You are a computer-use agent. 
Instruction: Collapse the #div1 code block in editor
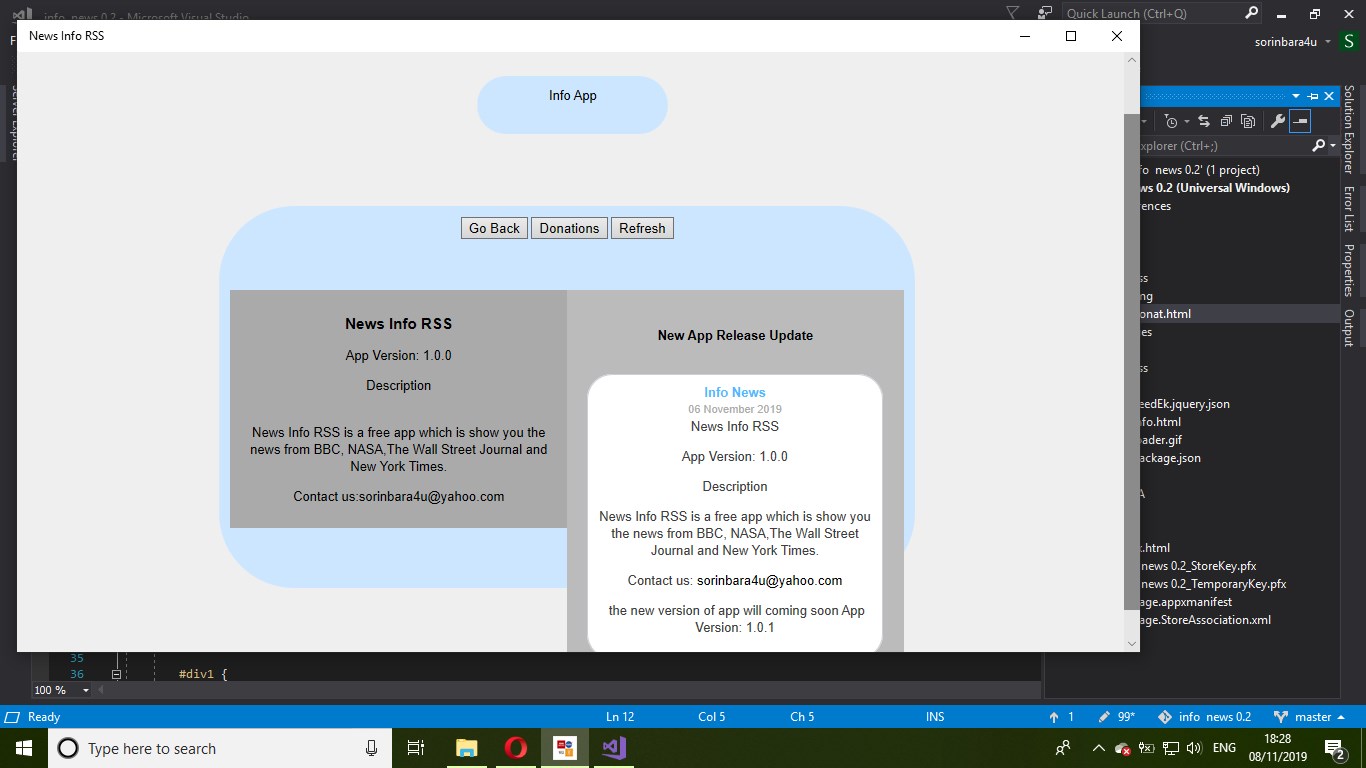(116, 674)
